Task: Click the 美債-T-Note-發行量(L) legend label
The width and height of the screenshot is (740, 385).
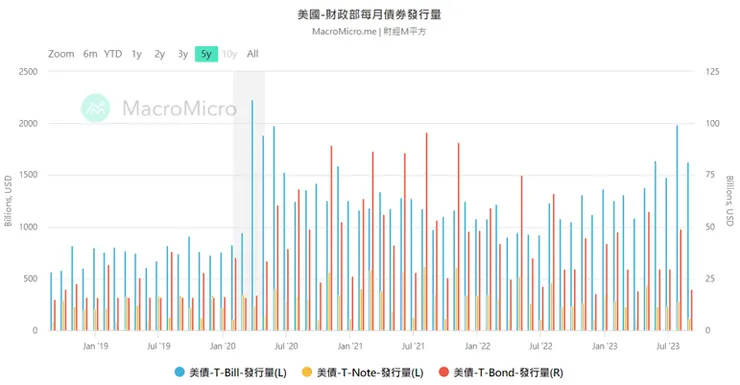Action: tap(370, 372)
